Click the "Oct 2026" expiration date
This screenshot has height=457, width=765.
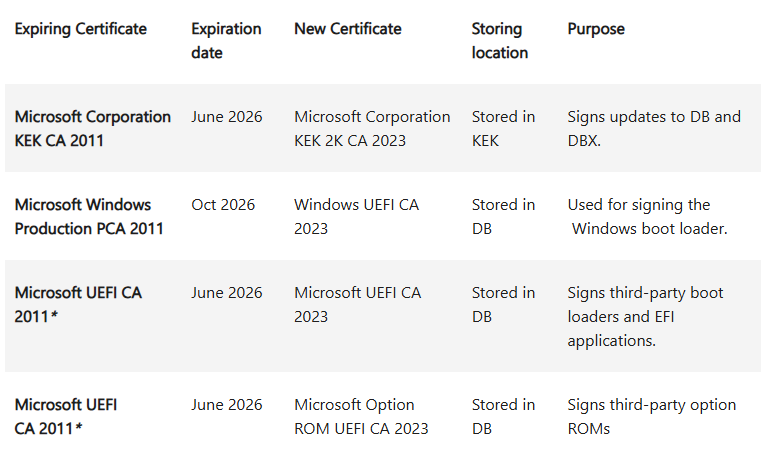(x=223, y=205)
